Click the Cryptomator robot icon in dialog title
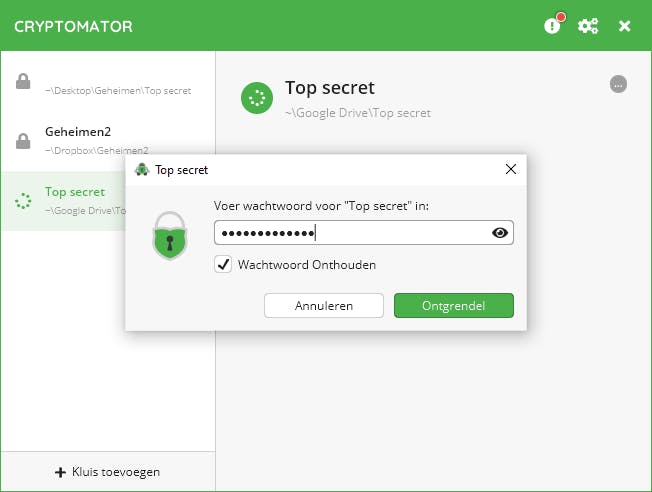The width and height of the screenshot is (652, 492). 143,170
